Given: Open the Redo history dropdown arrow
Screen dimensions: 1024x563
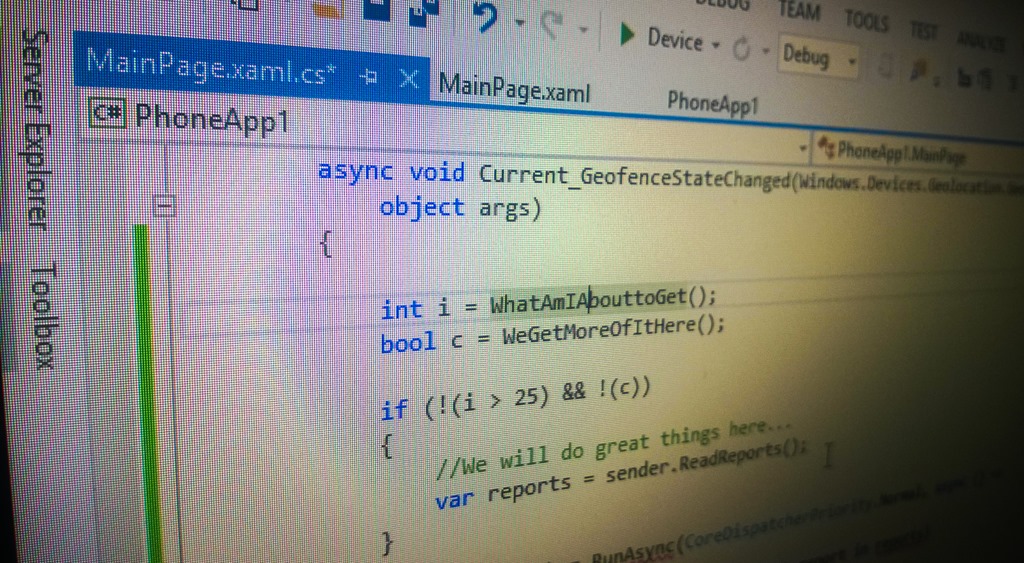Looking at the screenshot, I should pos(583,29).
